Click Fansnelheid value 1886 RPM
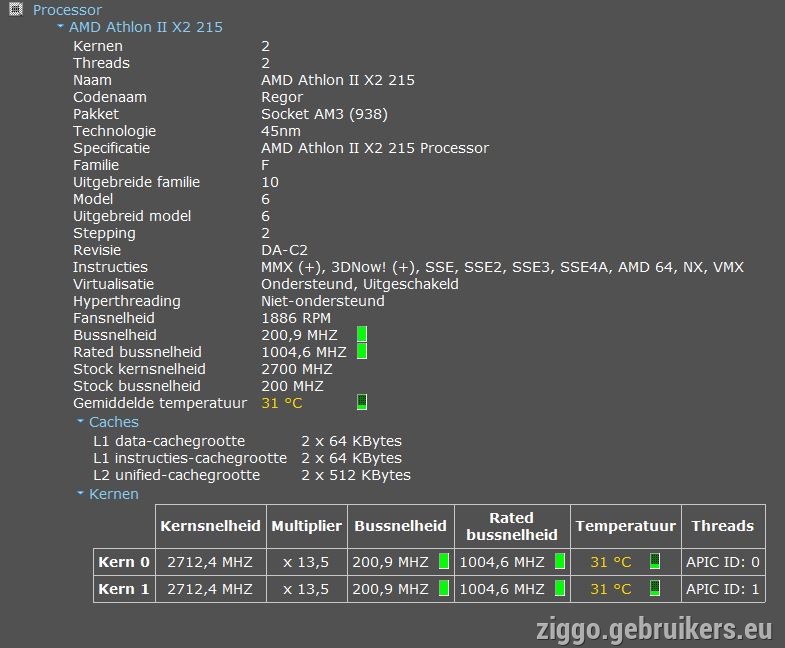This screenshot has width=785, height=648. point(296,318)
